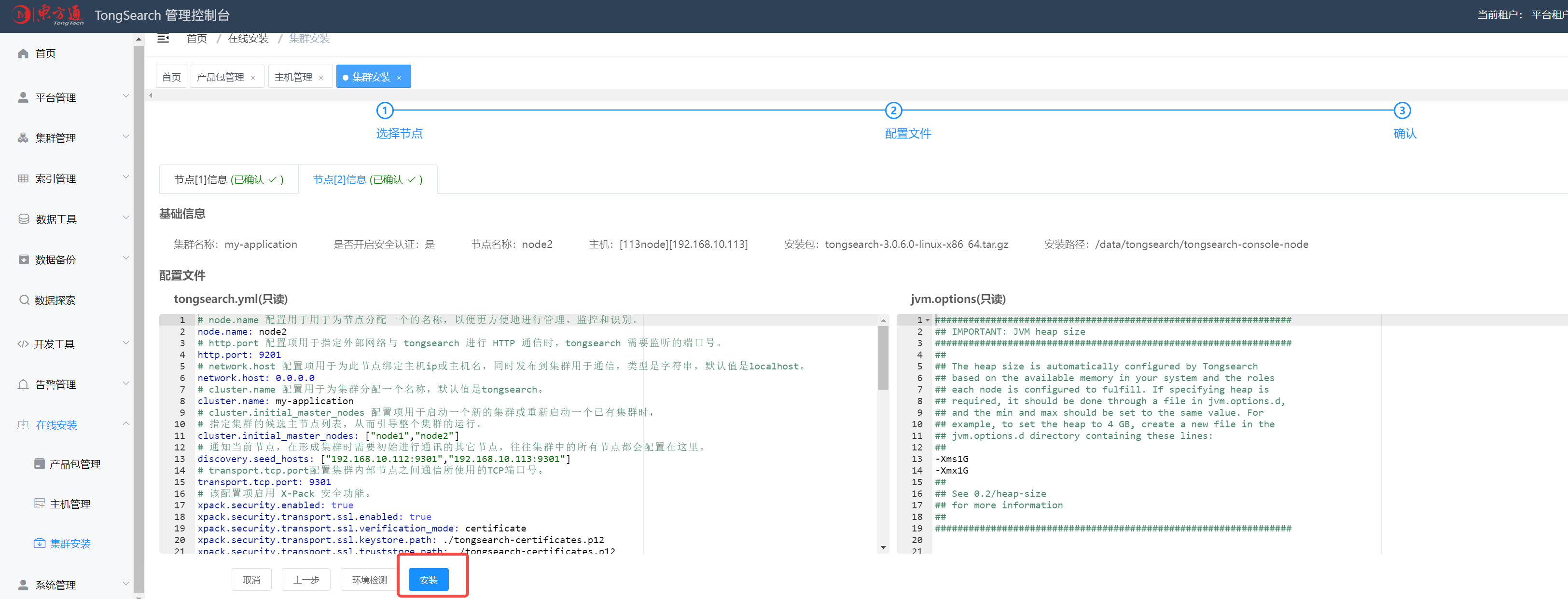Click '-Xms1G' line in jvm.options
The height and width of the screenshot is (599, 1568).
pyautogui.click(x=951, y=459)
